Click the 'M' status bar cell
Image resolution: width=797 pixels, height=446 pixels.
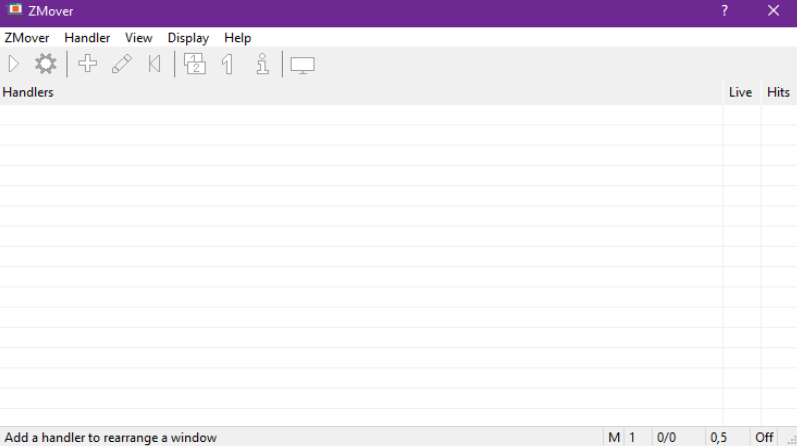614,437
